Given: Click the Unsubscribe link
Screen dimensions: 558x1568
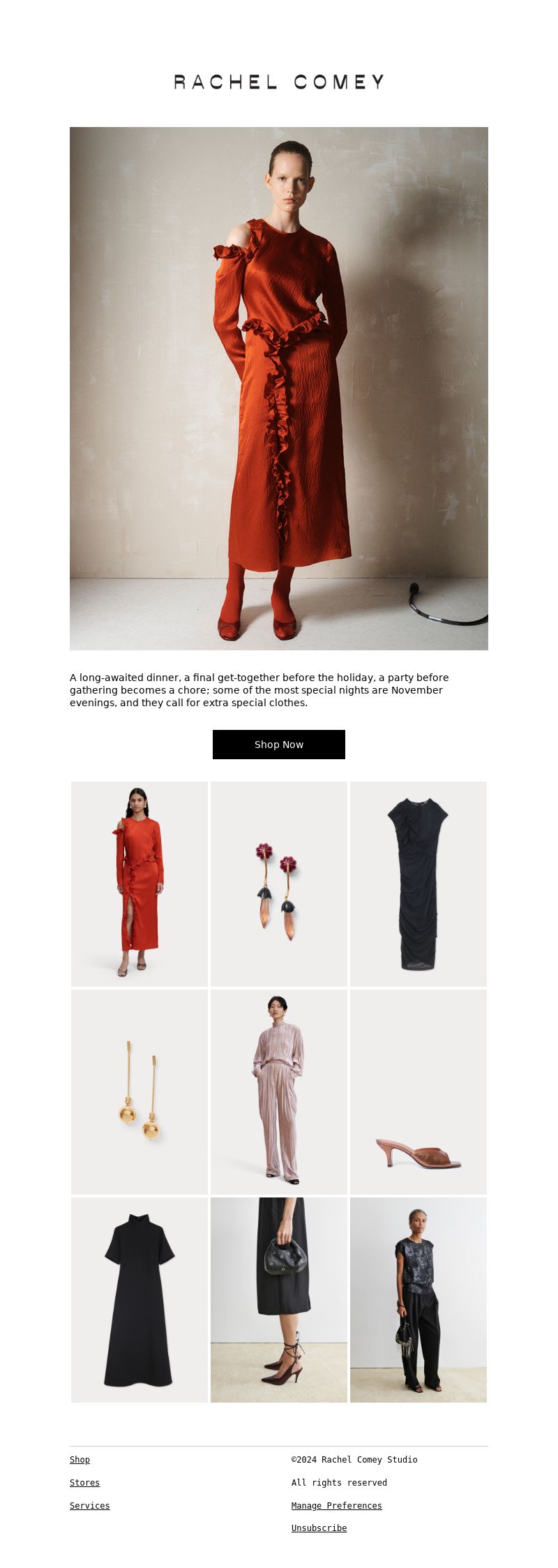Looking at the screenshot, I should 319,1528.
